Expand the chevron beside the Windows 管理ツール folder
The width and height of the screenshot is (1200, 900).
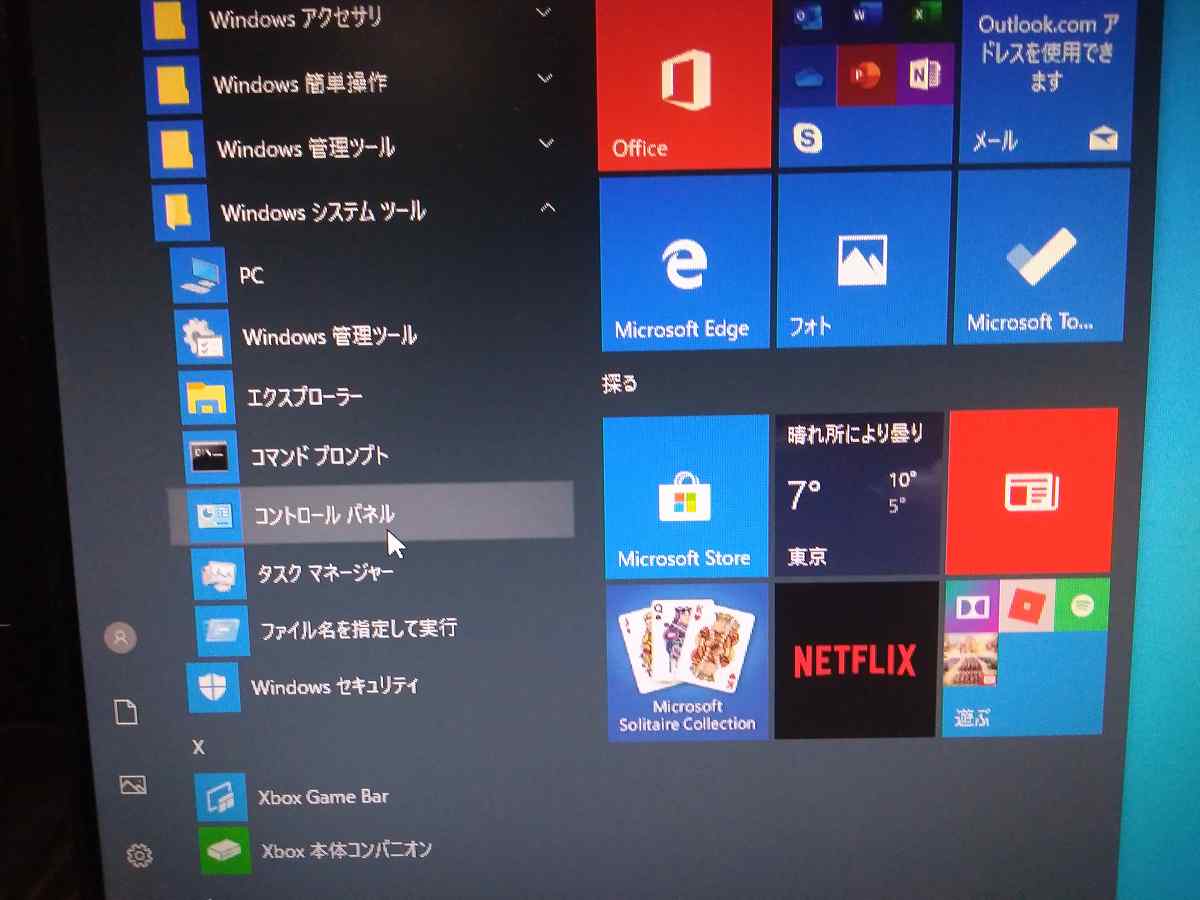(546, 144)
